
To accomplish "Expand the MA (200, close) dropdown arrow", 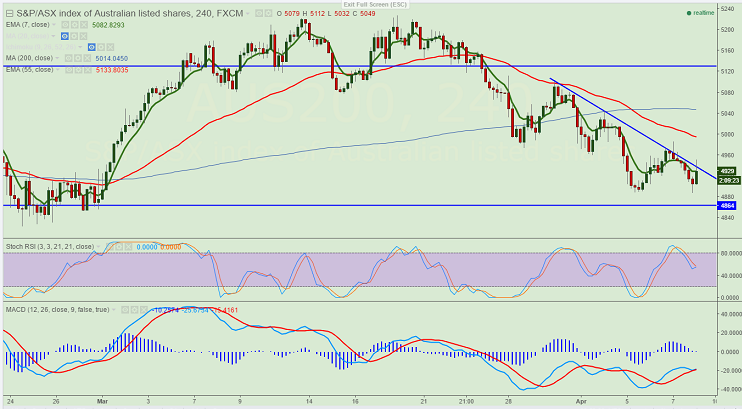I will coord(57,58).
